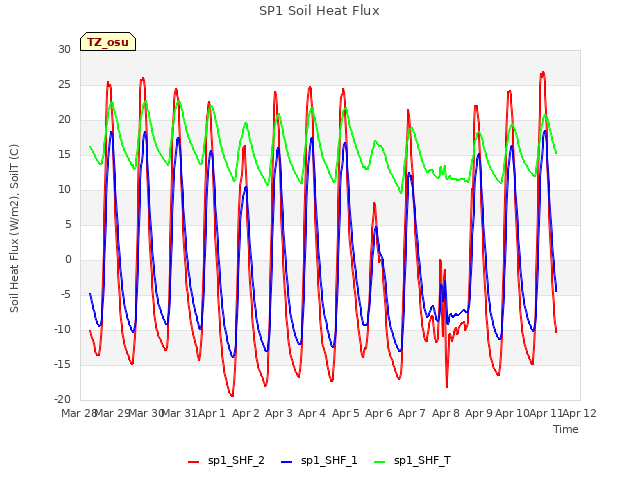Toggle the sp1_SHF_T legend entry
Screen dimensions: 640x480
click(x=412, y=461)
